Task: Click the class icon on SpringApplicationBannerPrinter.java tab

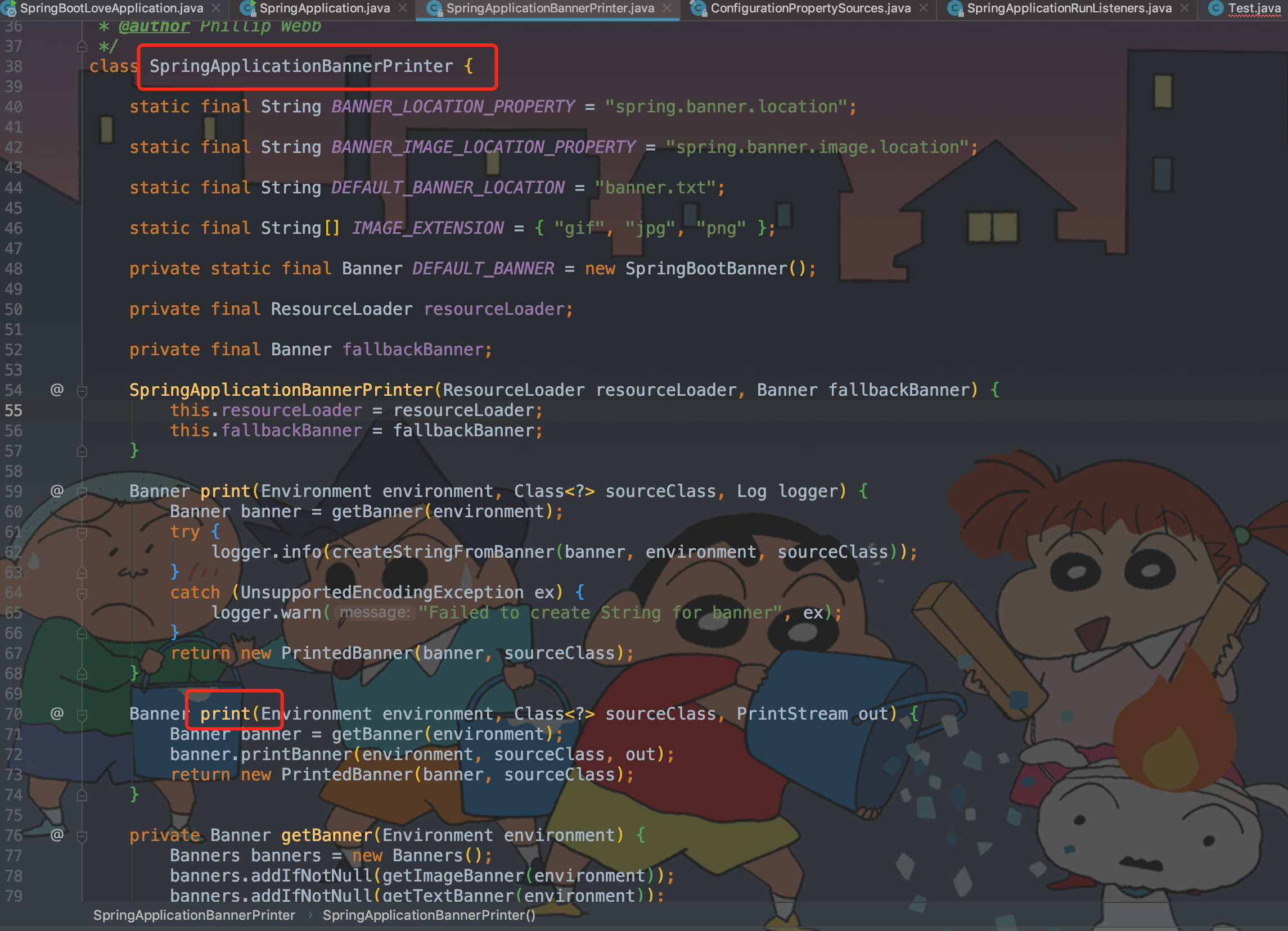Action: (434, 8)
